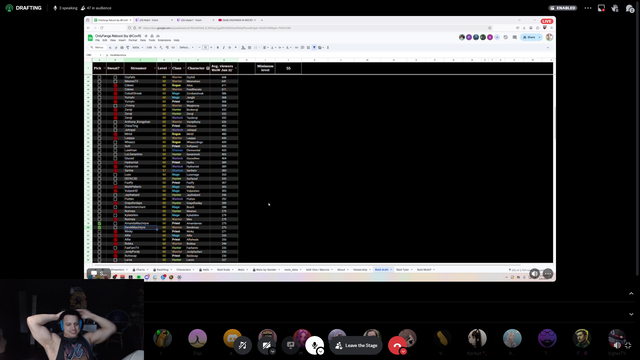Star the OnlyFangs Reboot document
This screenshot has width=640, height=360.
click(146, 36)
